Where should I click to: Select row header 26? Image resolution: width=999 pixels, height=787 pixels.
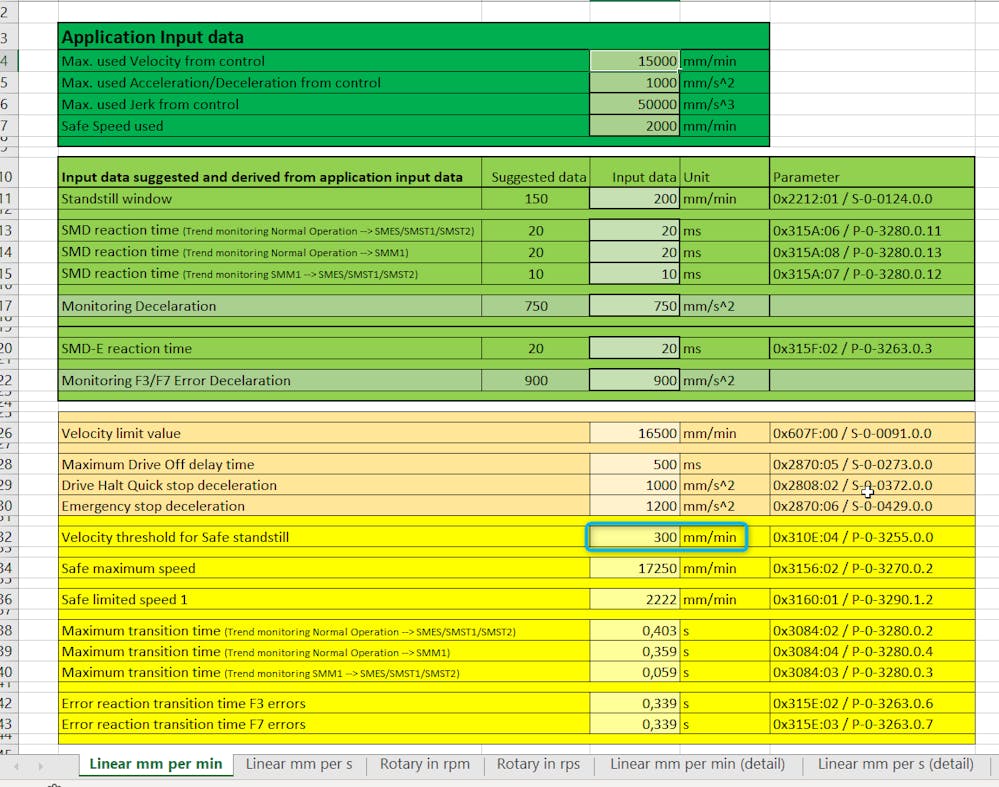(x=8, y=433)
